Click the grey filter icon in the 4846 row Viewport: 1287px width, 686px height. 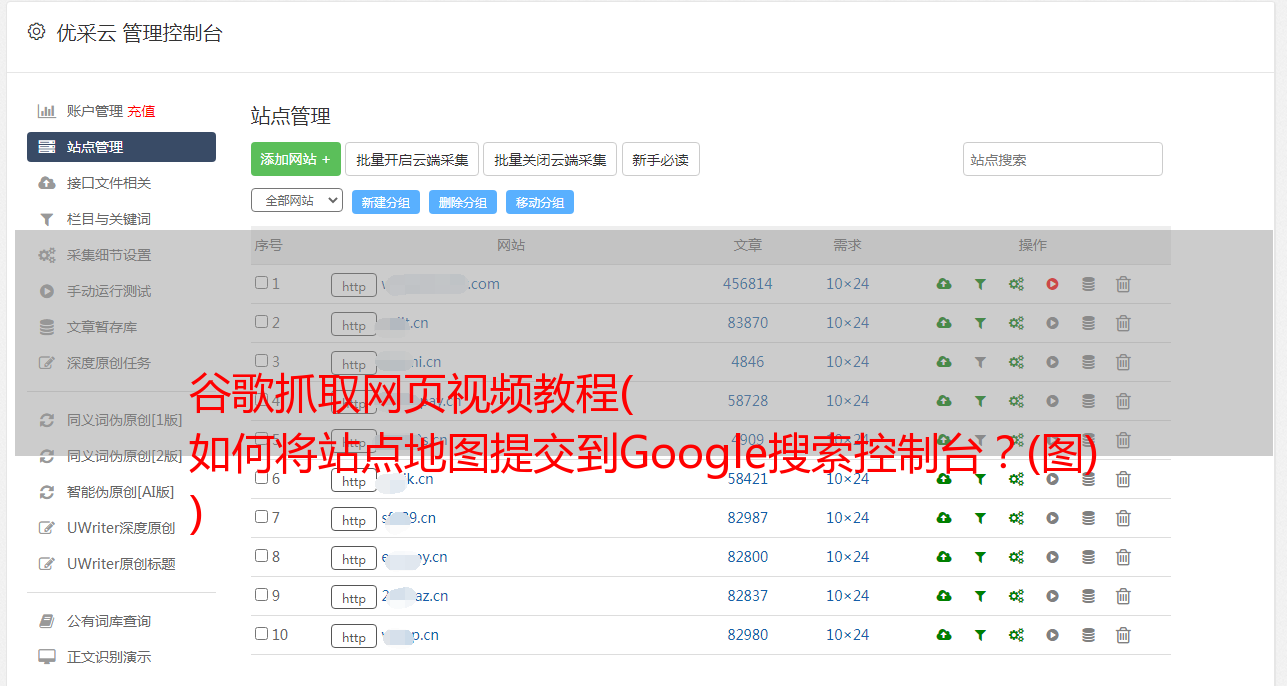[980, 362]
